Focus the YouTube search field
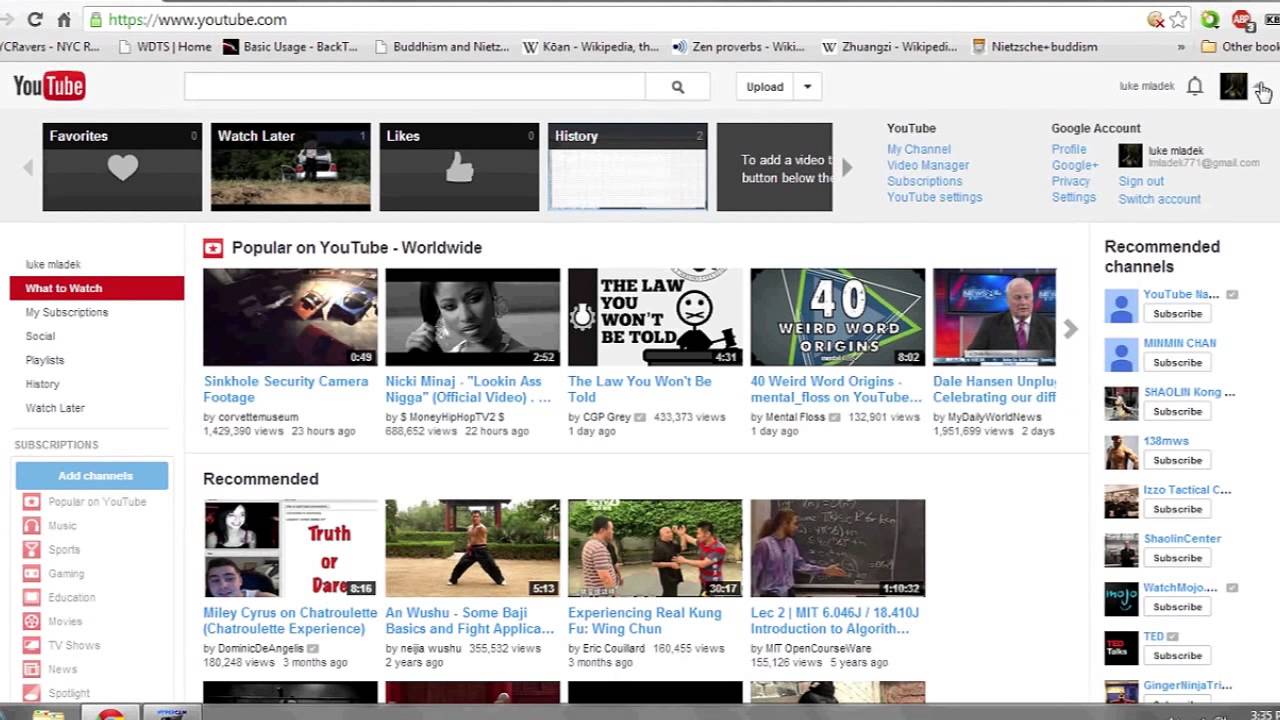The width and height of the screenshot is (1280, 720). 415,87
